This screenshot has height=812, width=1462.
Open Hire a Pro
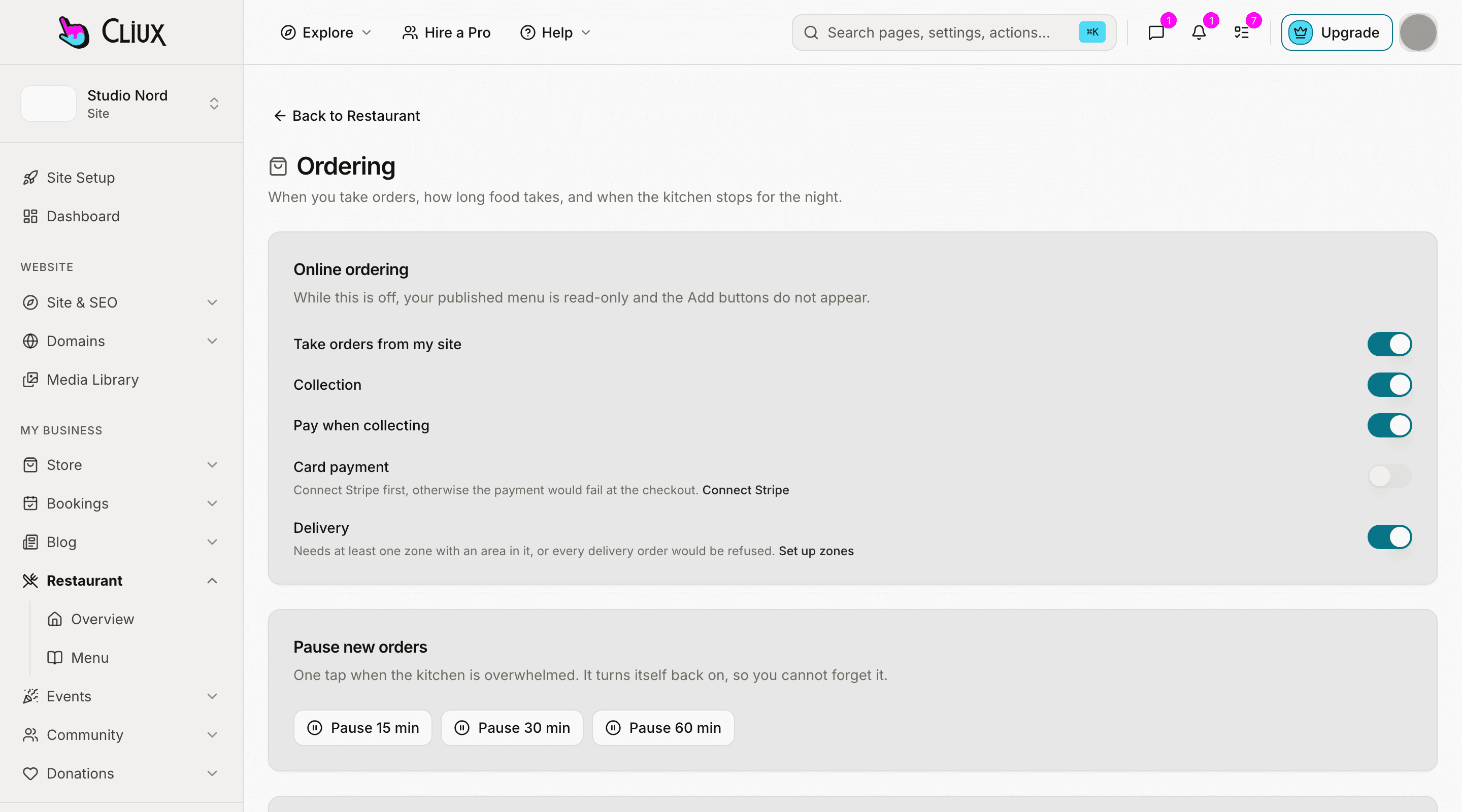pyautogui.click(x=446, y=32)
